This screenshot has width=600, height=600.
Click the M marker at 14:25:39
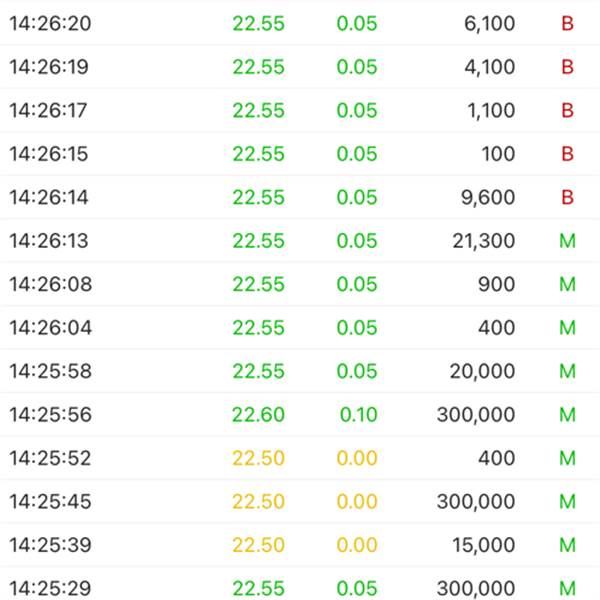click(x=567, y=545)
